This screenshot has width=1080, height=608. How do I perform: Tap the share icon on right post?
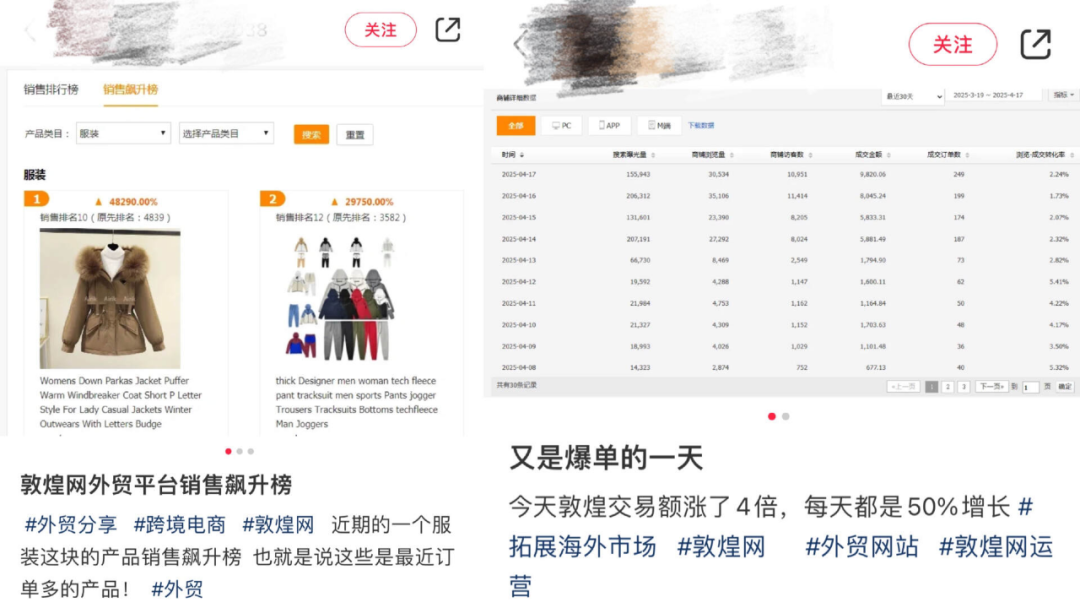point(1035,45)
